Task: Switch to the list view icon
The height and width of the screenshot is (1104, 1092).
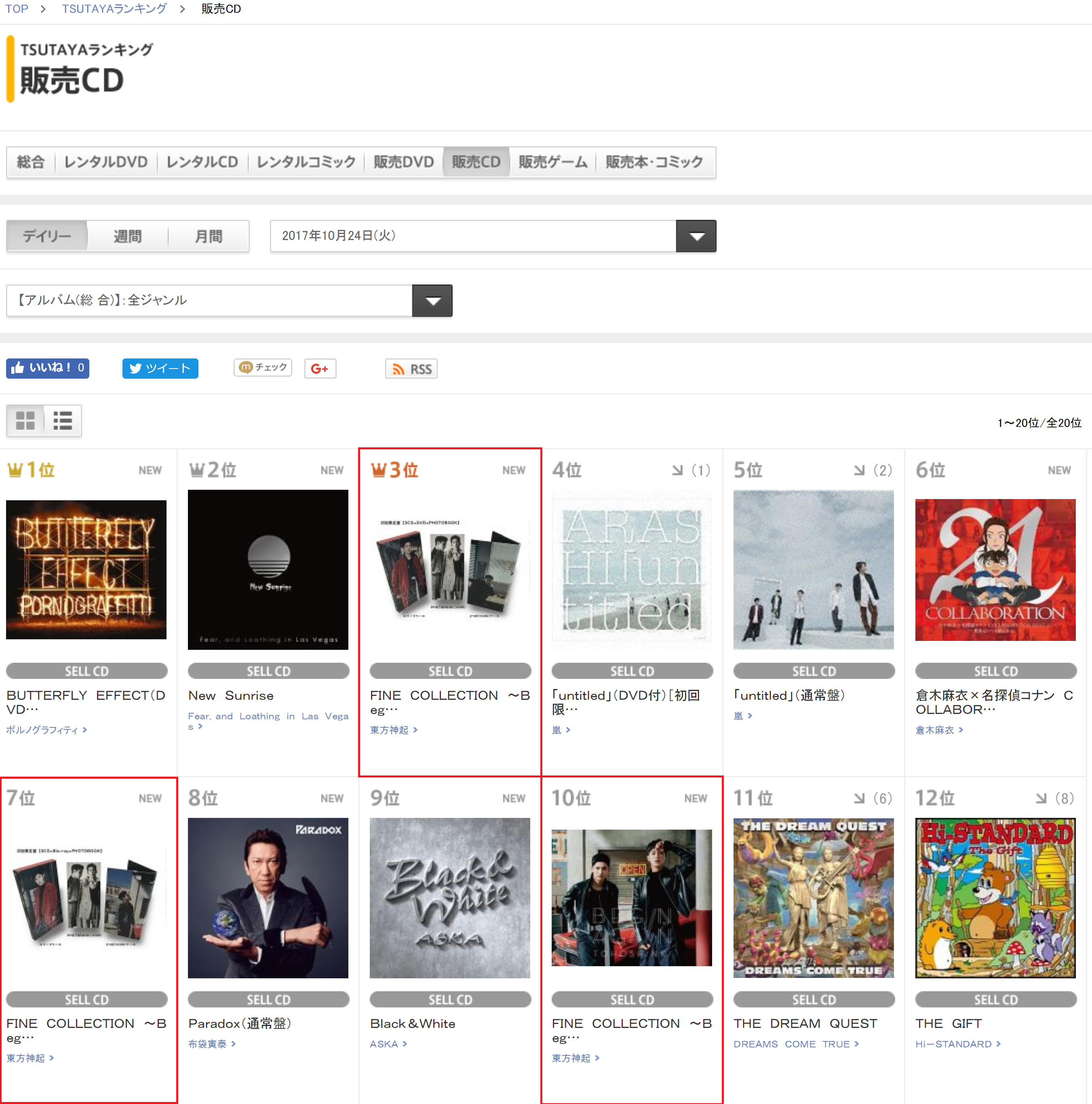Action: pos(63,421)
